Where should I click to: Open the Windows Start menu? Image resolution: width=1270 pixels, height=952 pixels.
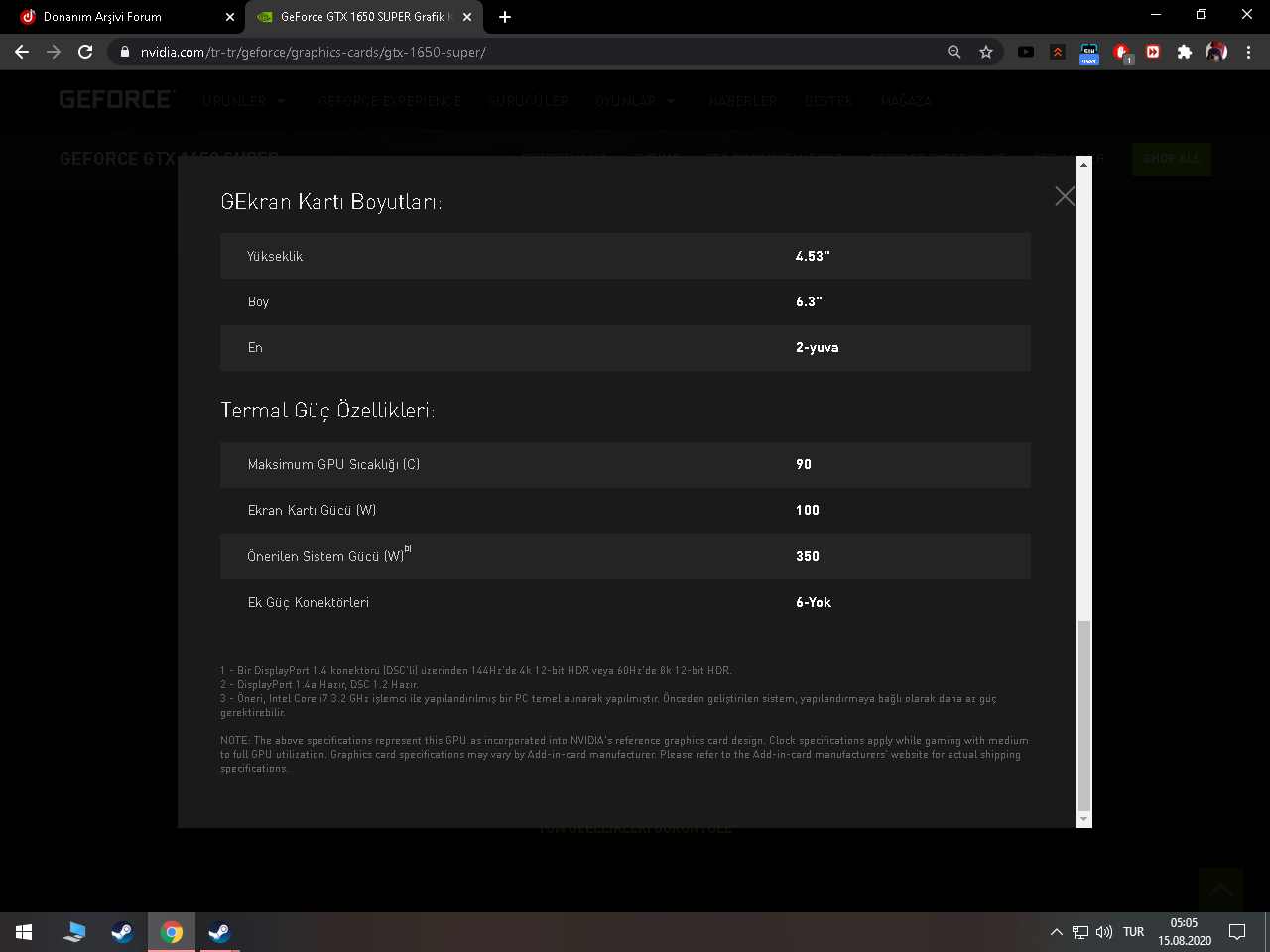point(24,932)
